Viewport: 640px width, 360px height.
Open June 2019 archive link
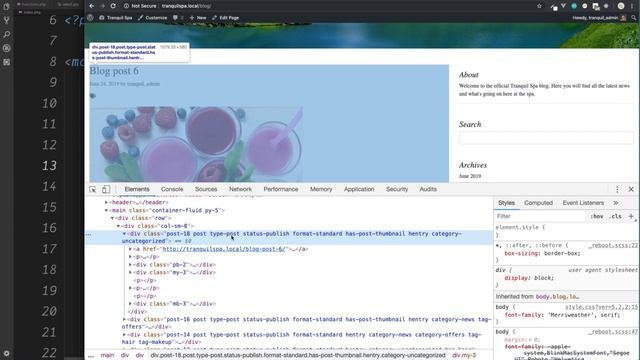tap(470, 176)
